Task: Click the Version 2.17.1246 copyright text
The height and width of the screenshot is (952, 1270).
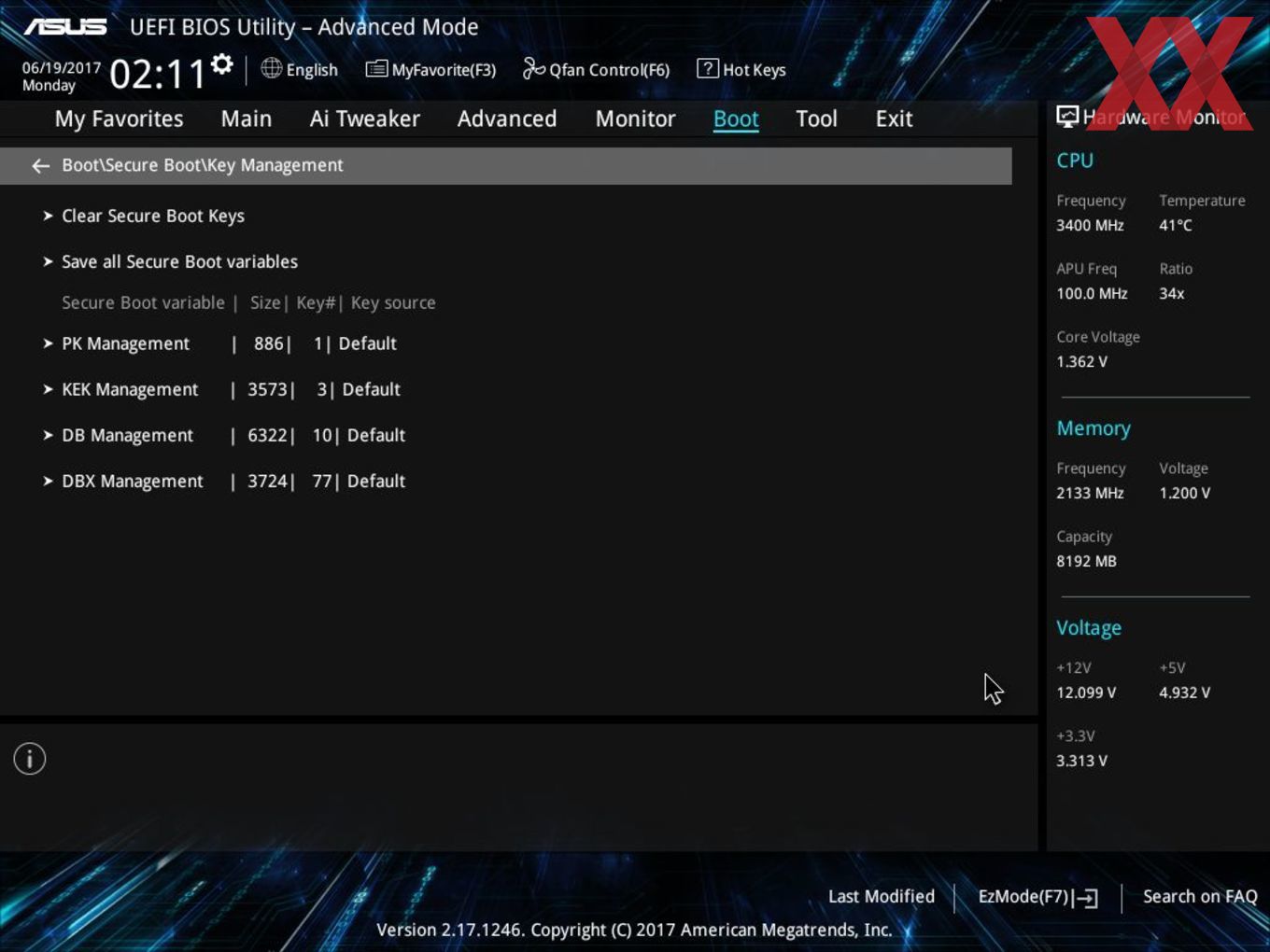Action: click(634, 930)
